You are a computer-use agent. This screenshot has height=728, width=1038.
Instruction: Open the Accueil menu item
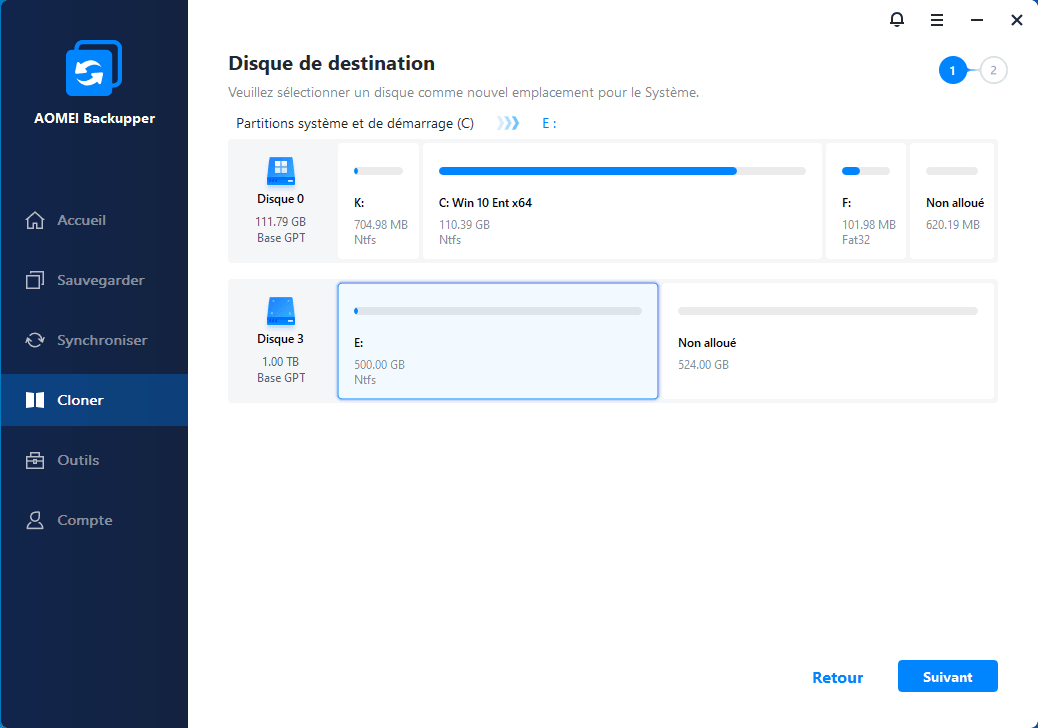click(94, 220)
